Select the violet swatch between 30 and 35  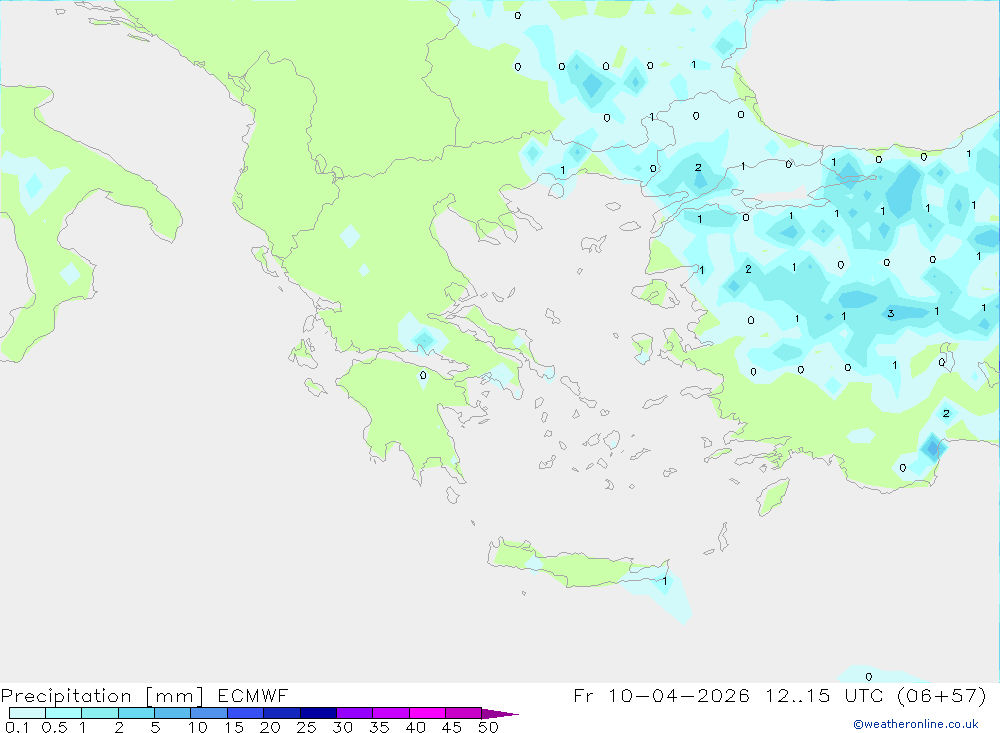tap(355, 713)
